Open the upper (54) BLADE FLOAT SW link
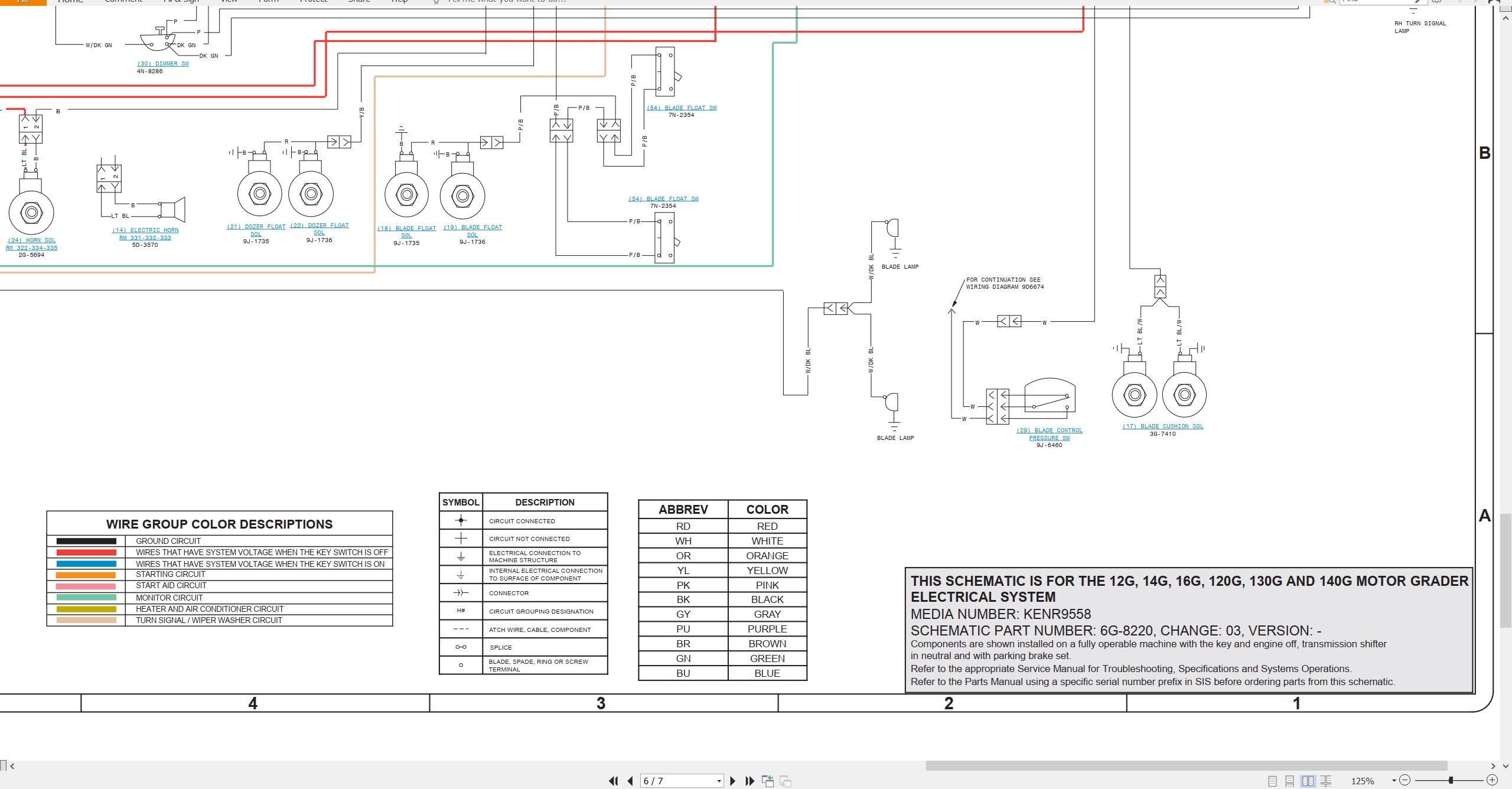The width and height of the screenshot is (1512, 789). pyautogui.click(x=682, y=108)
